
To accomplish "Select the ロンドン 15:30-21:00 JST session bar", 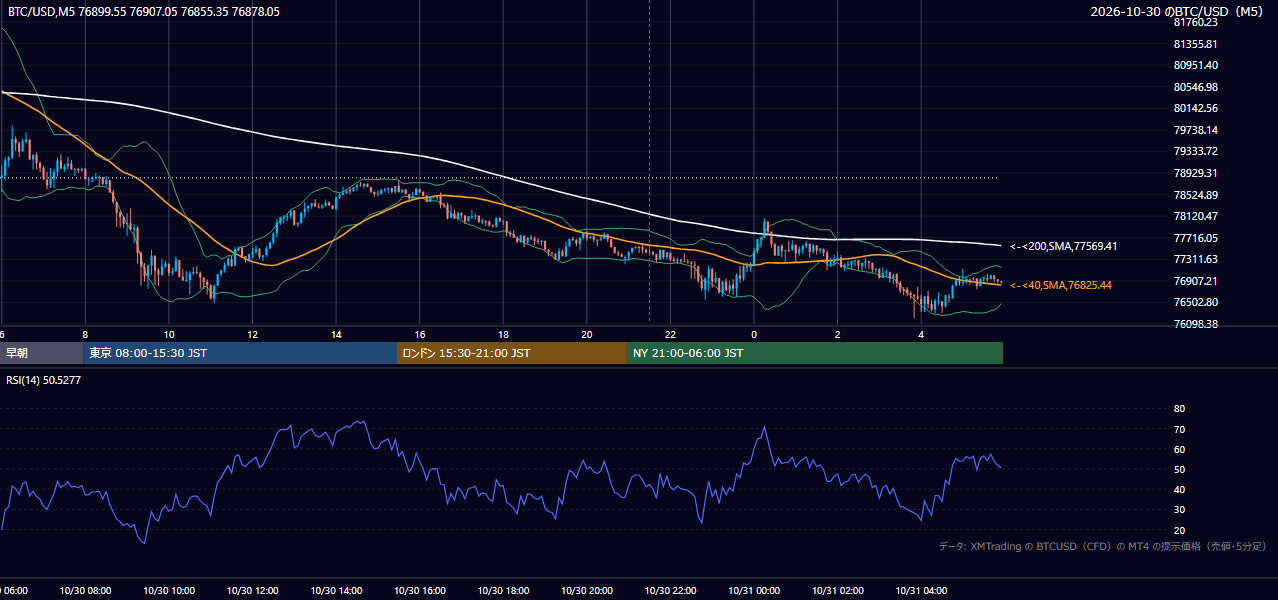I will 512,353.
